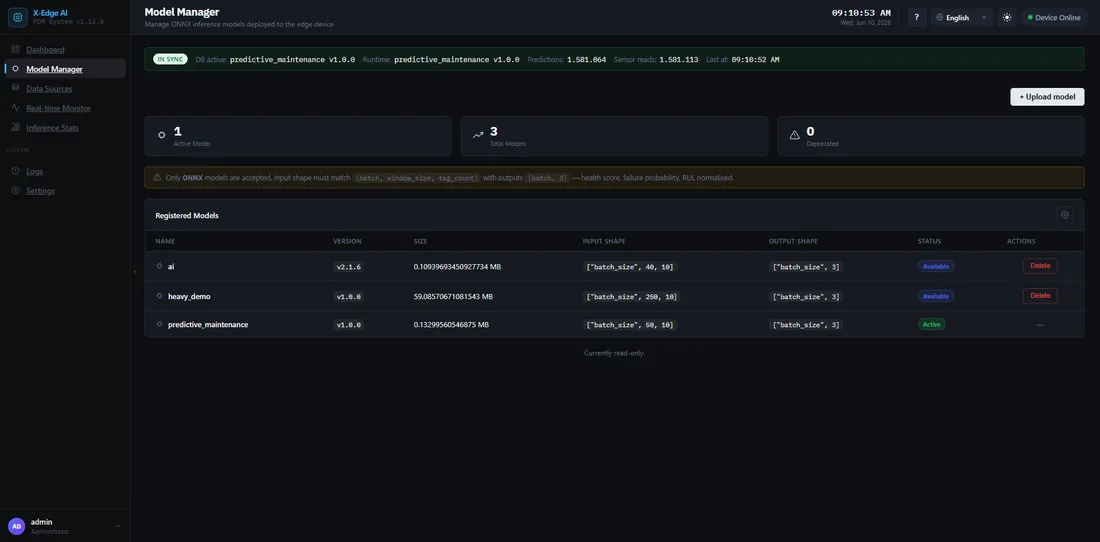Click the ONNX notice warning icon

pyautogui.click(x=157, y=177)
